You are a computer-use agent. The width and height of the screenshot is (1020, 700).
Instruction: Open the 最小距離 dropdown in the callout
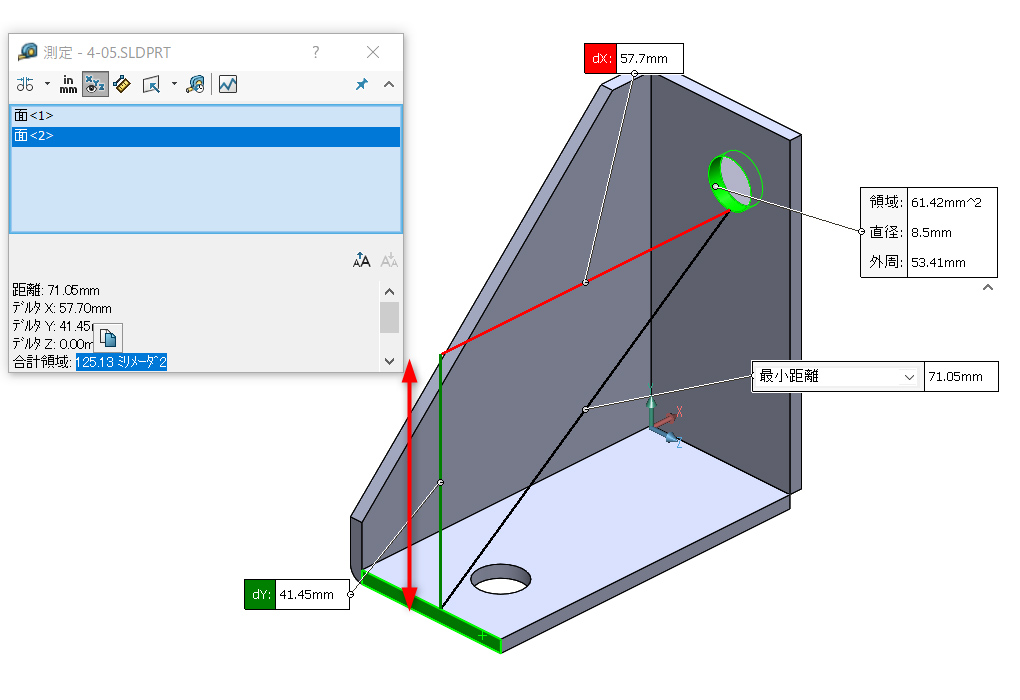click(x=909, y=377)
